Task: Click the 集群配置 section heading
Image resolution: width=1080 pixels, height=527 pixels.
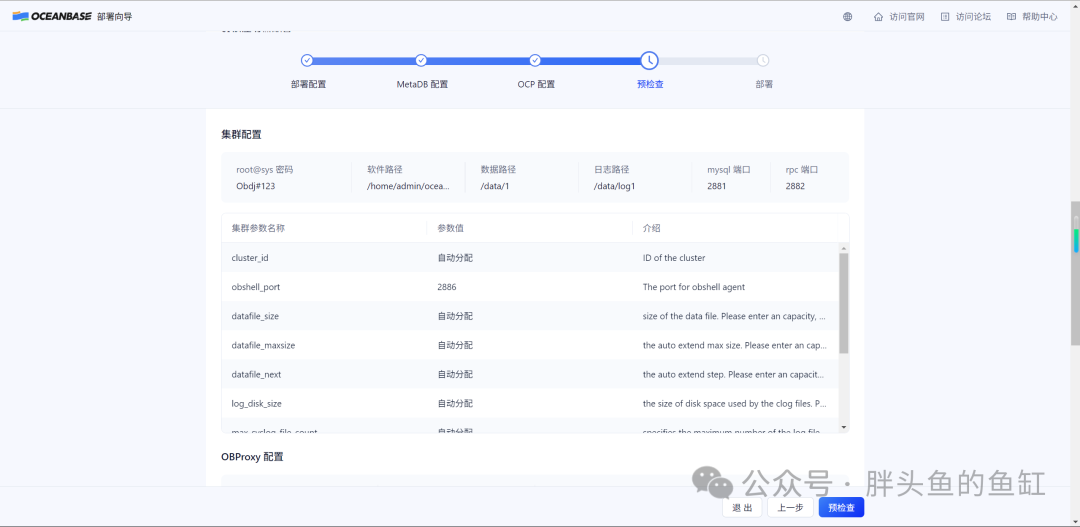Action: [x=241, y=134]
